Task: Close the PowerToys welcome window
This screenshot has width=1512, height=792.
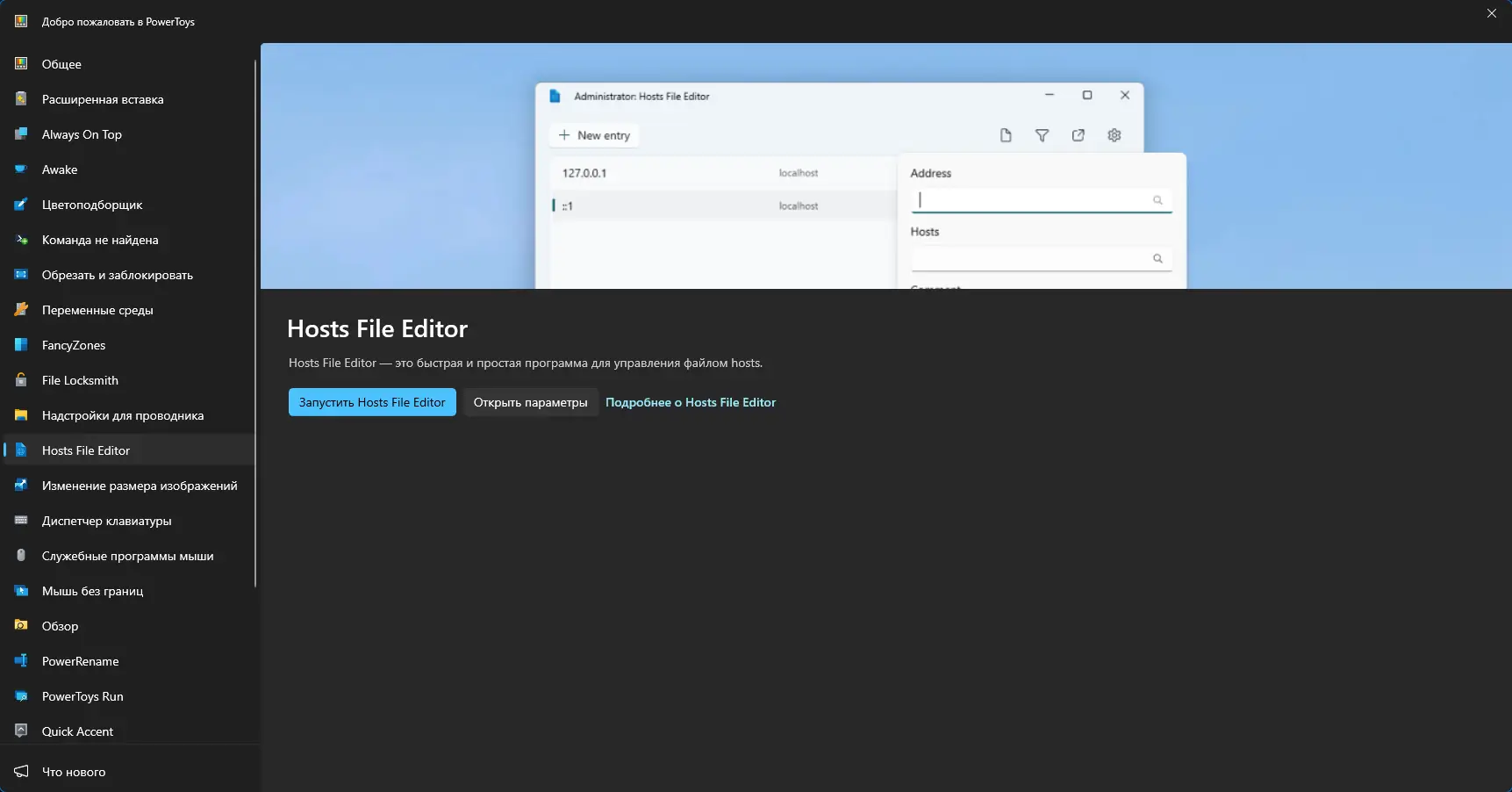Action: click(x=1492, y=13)
